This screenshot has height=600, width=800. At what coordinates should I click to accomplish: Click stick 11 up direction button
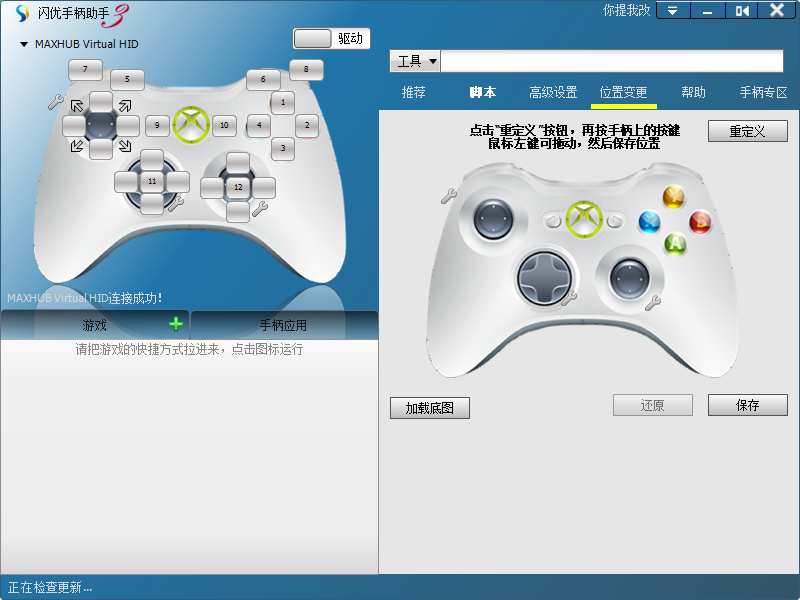(x=152, y=159)
